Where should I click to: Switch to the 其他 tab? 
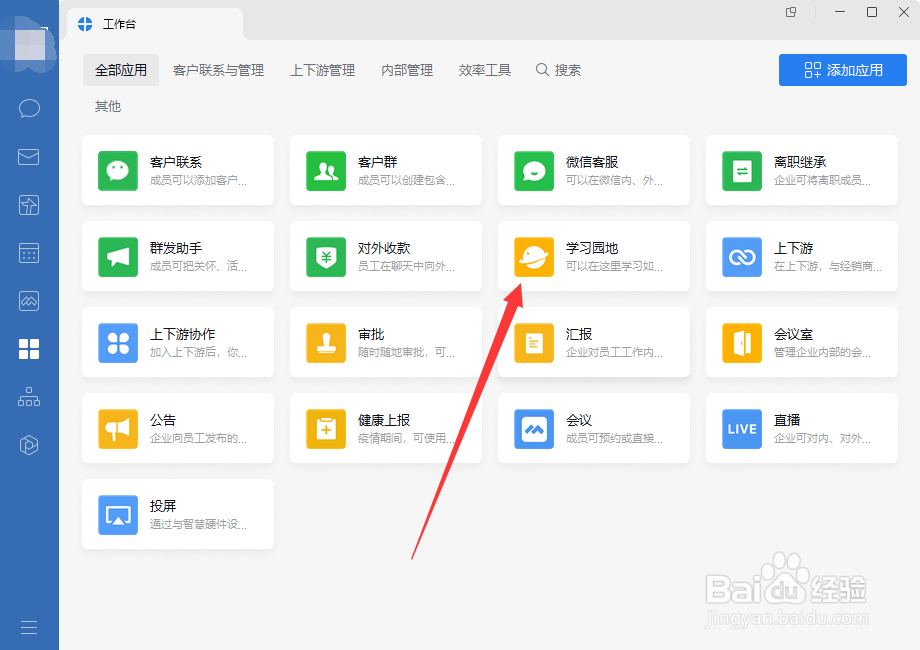(108, 106)
